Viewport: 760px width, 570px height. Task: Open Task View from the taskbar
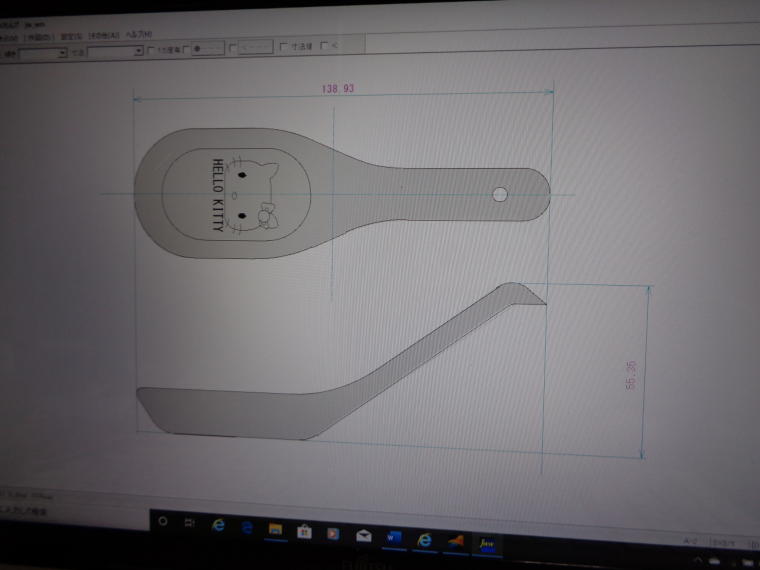[x=190, y=522]
